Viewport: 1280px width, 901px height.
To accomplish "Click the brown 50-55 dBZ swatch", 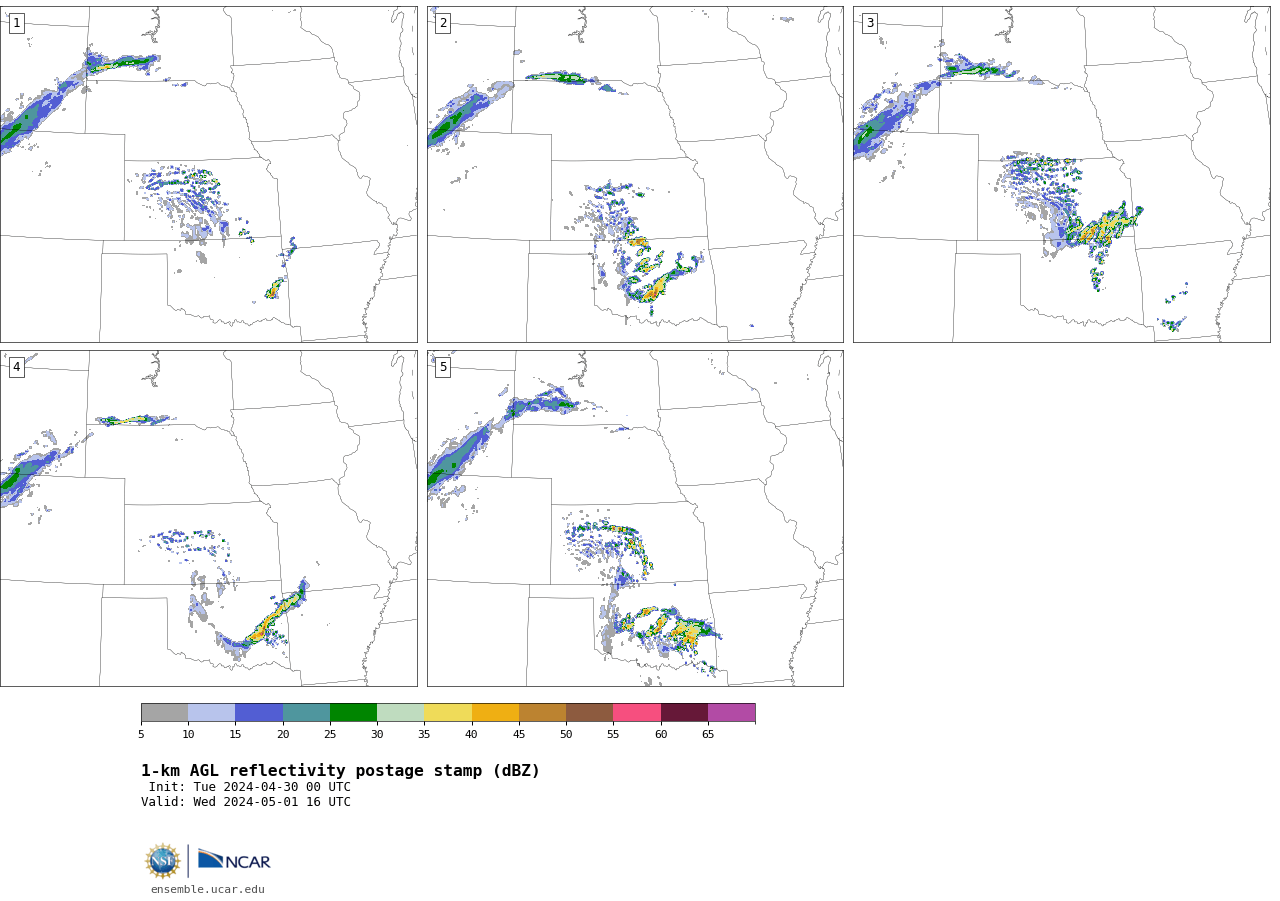I will click(x=590, y=712).
